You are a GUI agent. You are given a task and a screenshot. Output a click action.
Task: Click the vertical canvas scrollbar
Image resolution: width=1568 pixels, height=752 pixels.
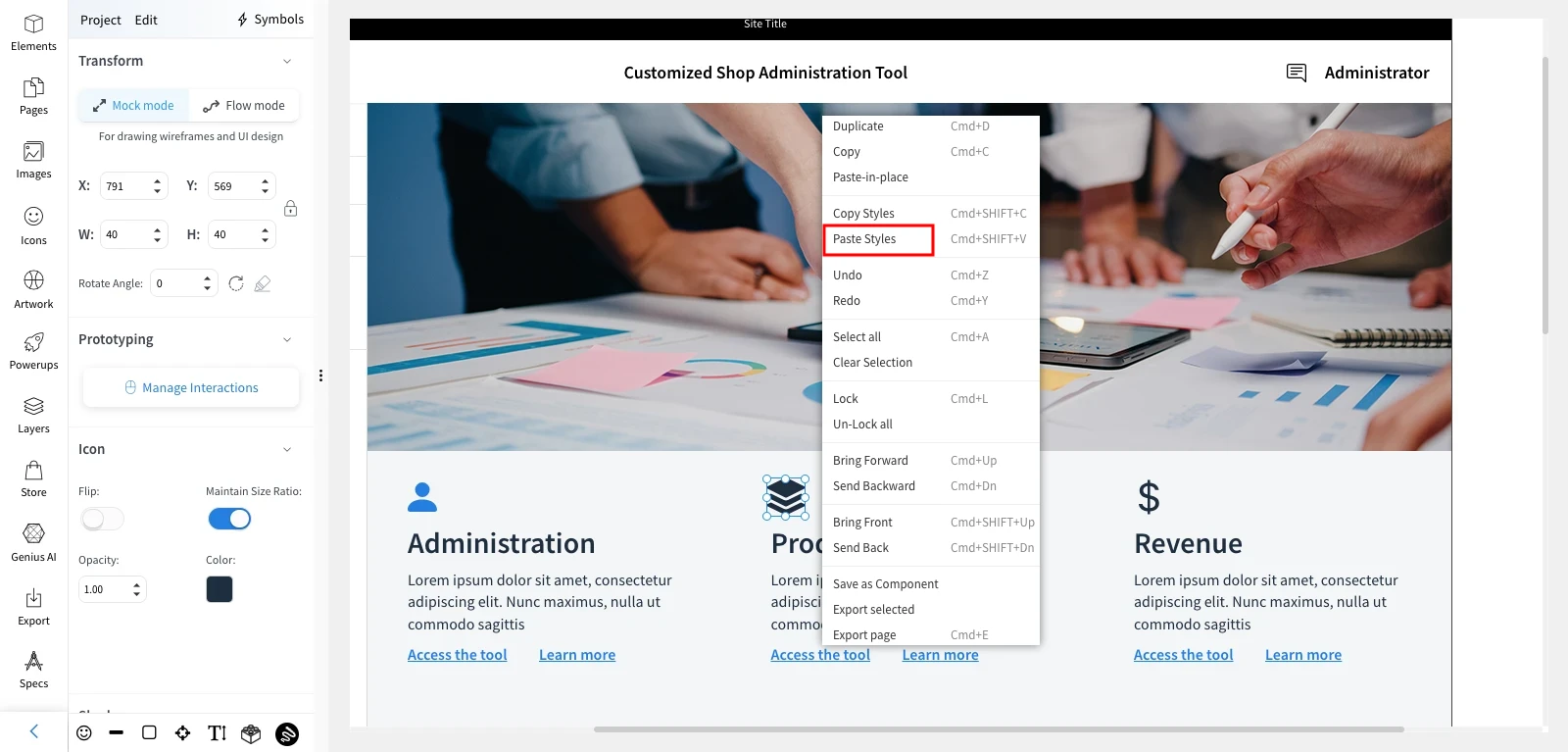tap(1545, 196)
